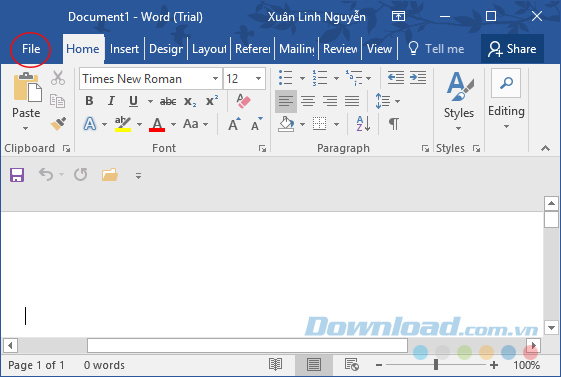Open the font size dropdown
Image resolution: width=561 pixels, height=377 pixels.
click(x=258, y=78)
